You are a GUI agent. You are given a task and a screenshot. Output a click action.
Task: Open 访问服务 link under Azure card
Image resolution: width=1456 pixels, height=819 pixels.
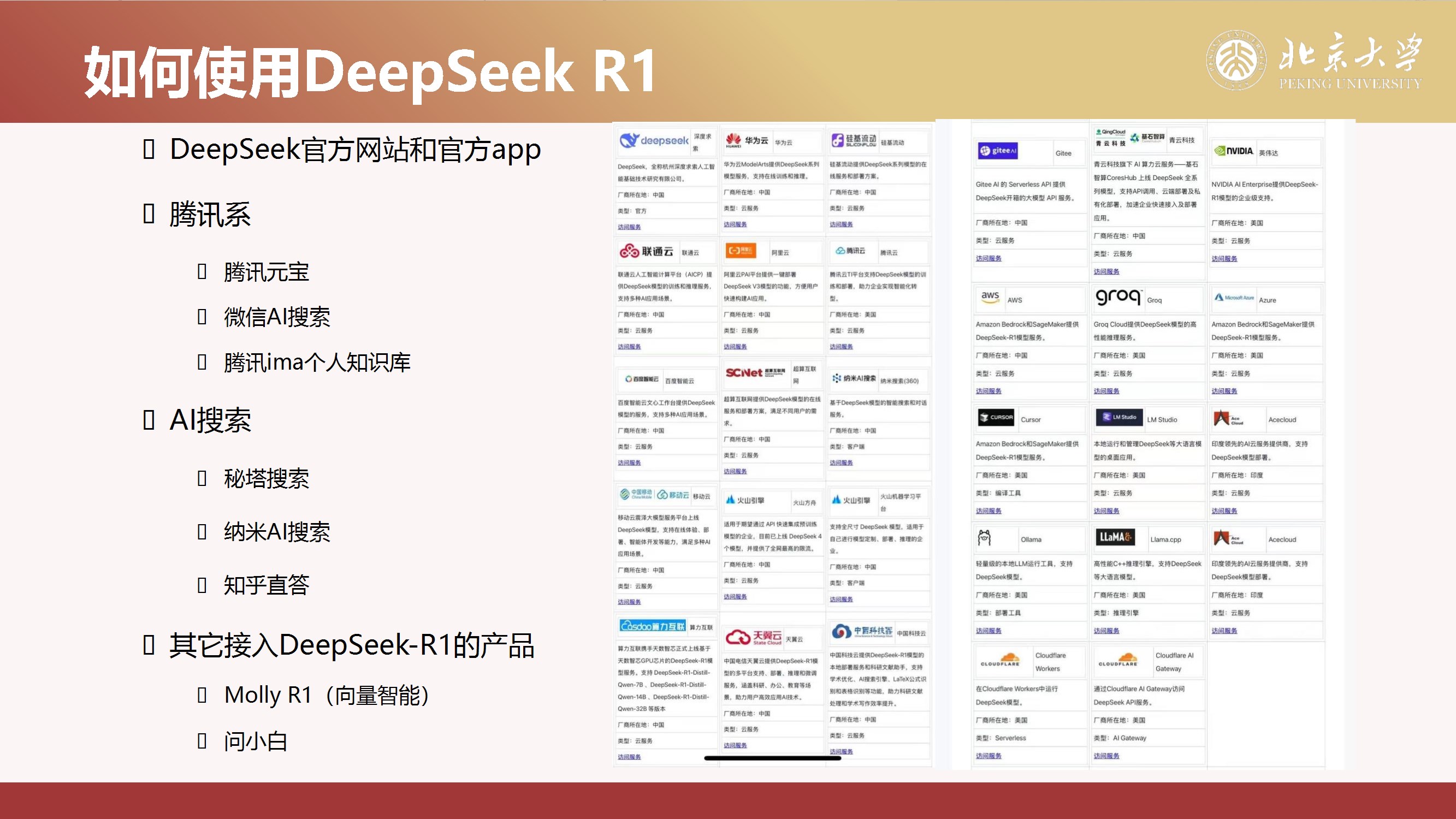coord(1224,390)
